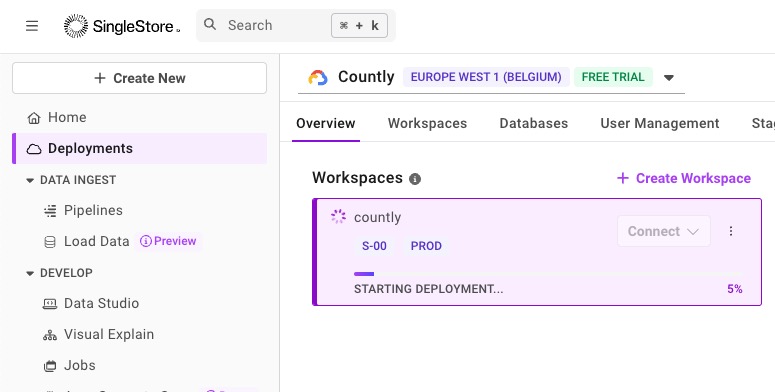Click the Visual Explain tree icon
This screenshot has width=775, height=392.
click(50, 335)
